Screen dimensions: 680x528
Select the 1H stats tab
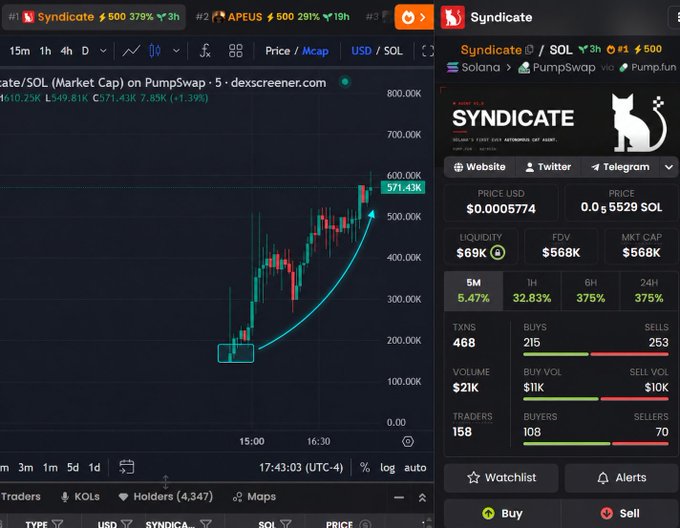coord(532,291)
